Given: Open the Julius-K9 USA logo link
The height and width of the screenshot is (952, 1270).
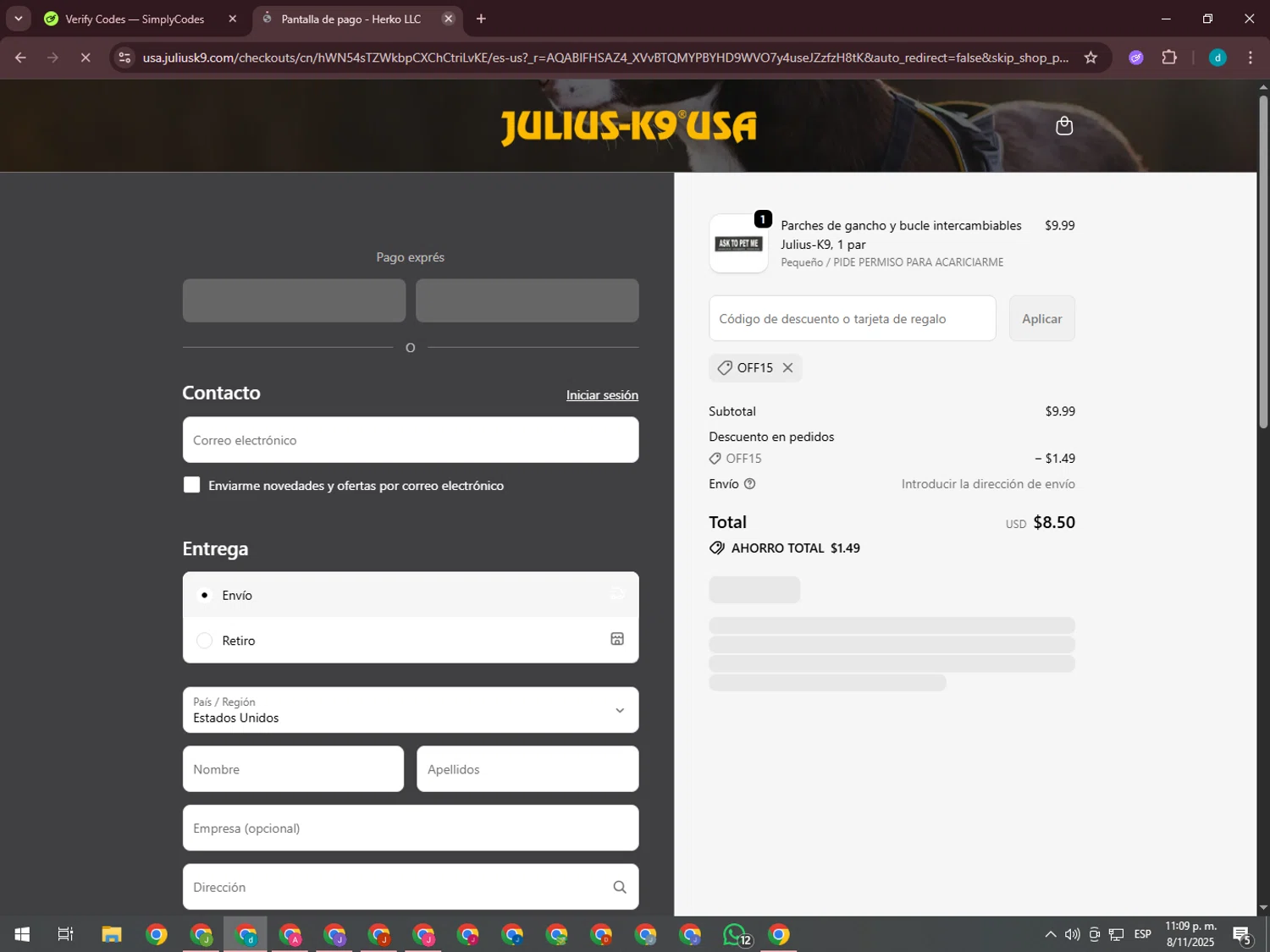Looking at the screenshot, I should pos(628,127).
